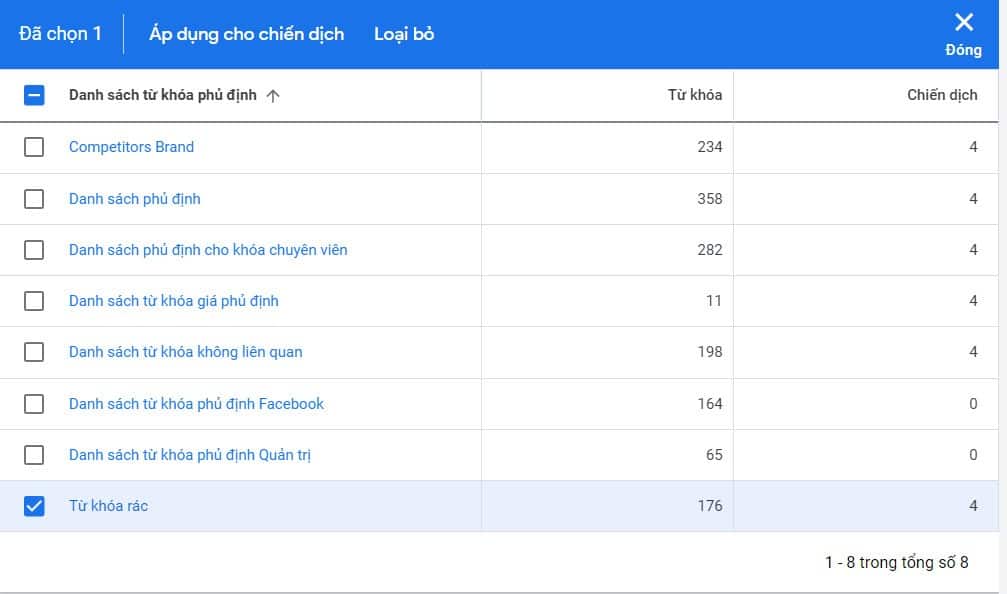Uncheck the Từ khóa rác checkbox
Viewport: 1007px width, 594px height.
(34, 506)
